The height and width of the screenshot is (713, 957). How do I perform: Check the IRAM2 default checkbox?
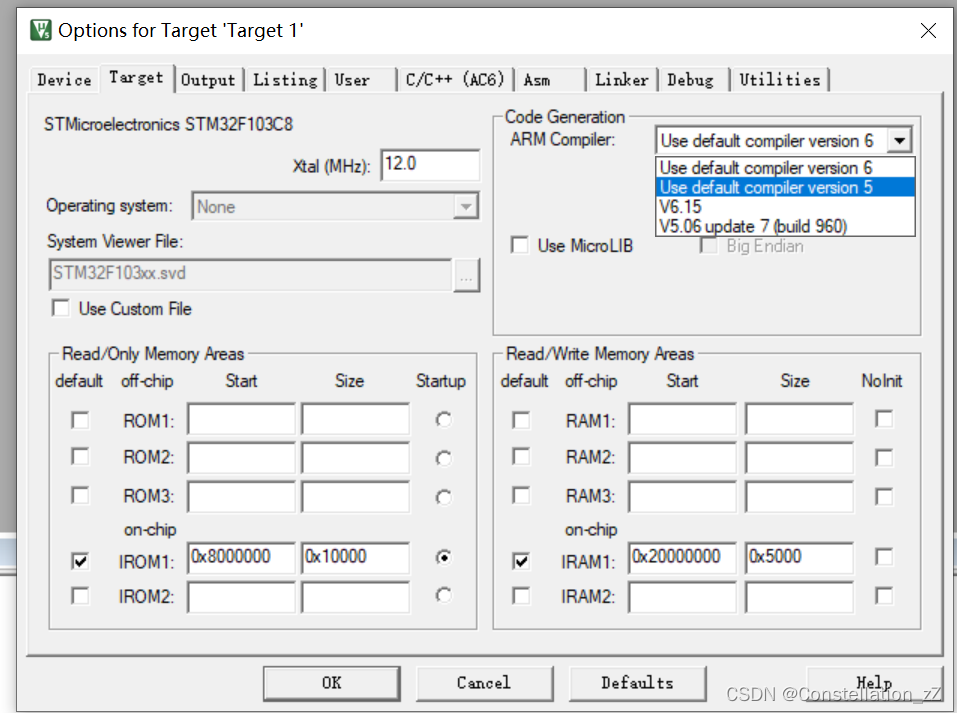[521, 596]
